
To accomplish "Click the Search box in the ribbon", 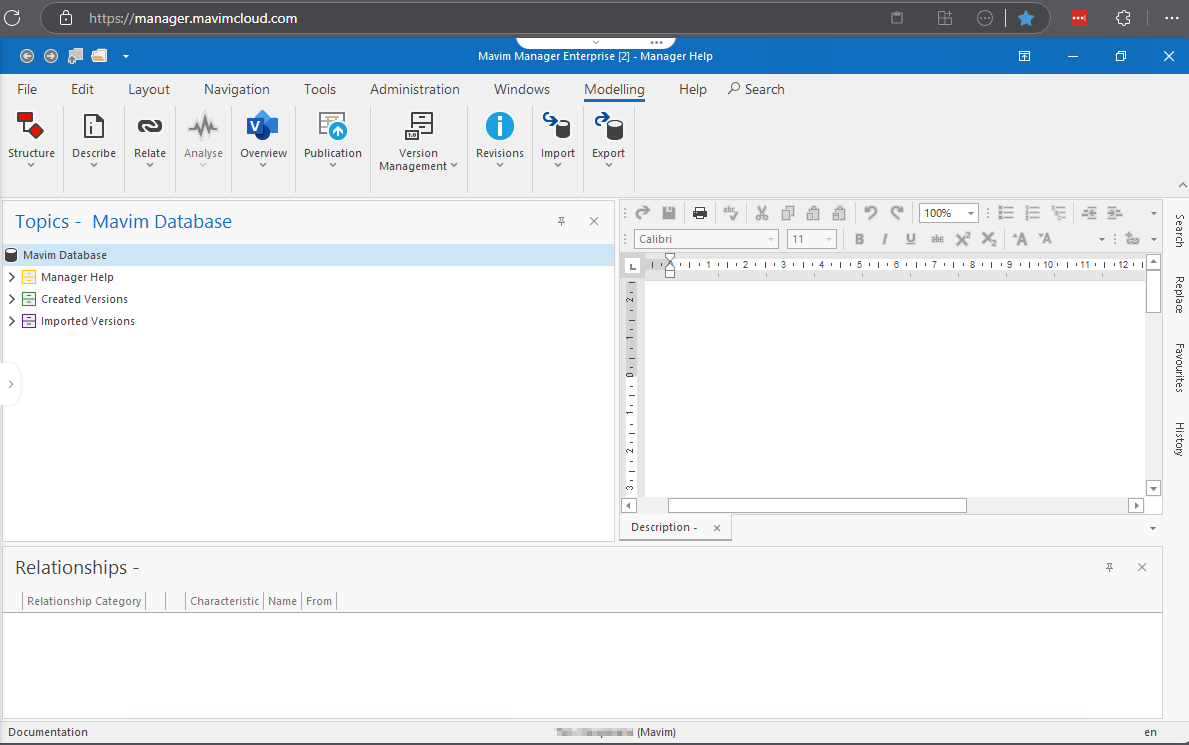I will click(756, 90).
